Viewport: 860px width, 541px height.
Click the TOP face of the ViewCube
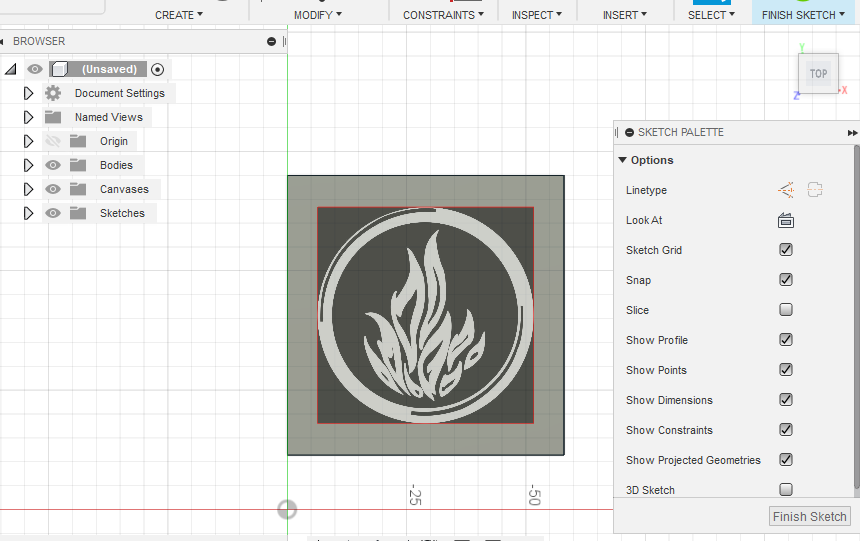point(818,74)
